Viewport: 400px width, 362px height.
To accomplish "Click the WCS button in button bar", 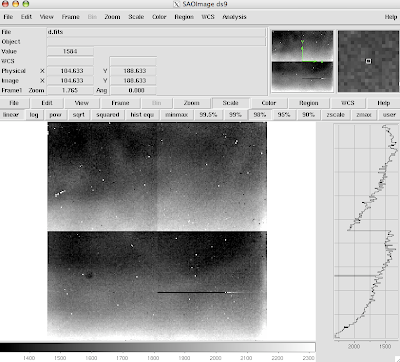I will point(347,103).
